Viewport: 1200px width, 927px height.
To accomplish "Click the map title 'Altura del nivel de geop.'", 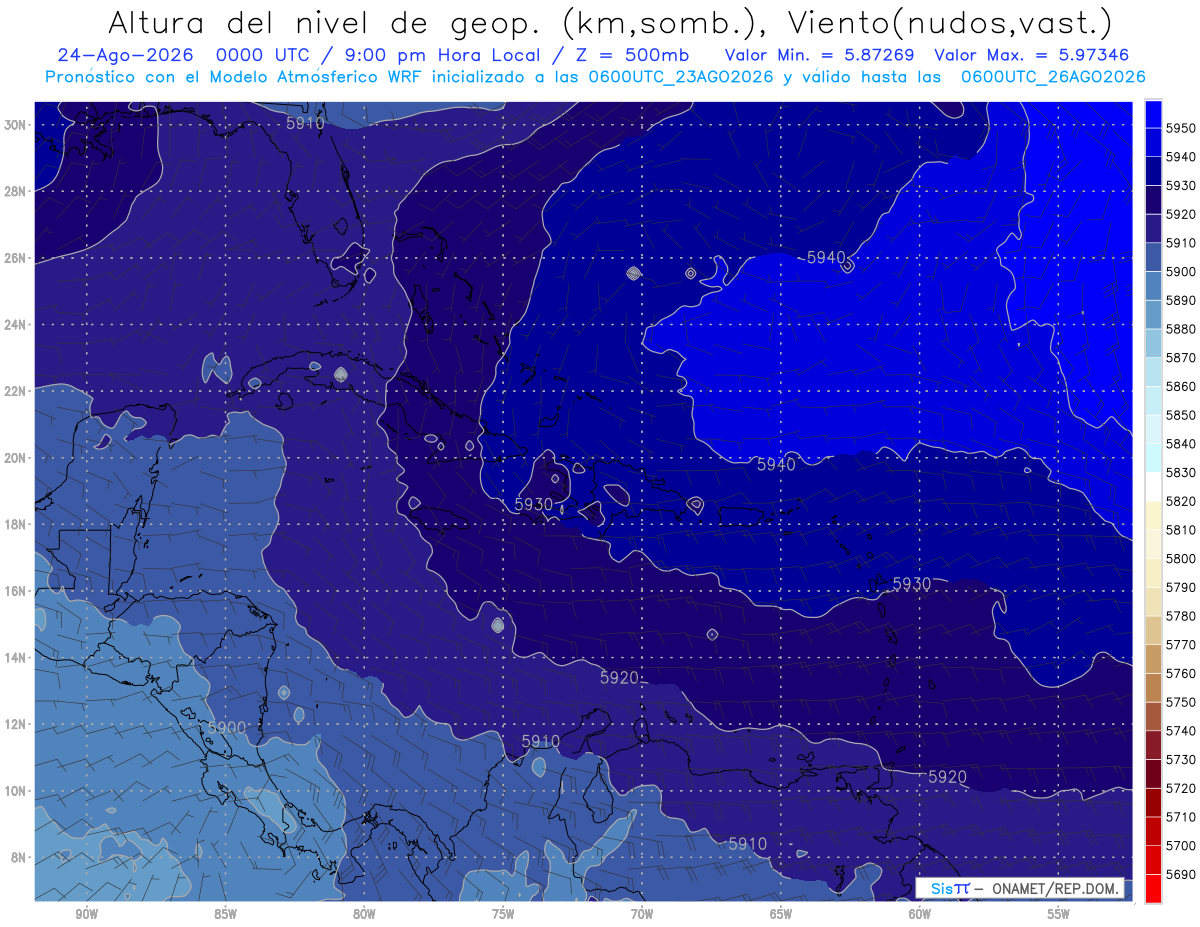I will [324, 22].
